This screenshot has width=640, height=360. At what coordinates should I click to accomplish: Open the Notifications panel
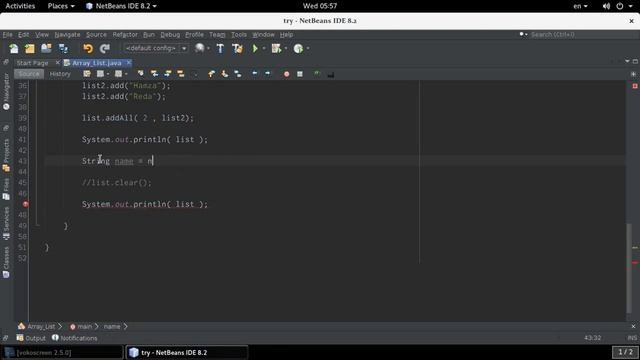pyautogui.click(x=75, y=338)
